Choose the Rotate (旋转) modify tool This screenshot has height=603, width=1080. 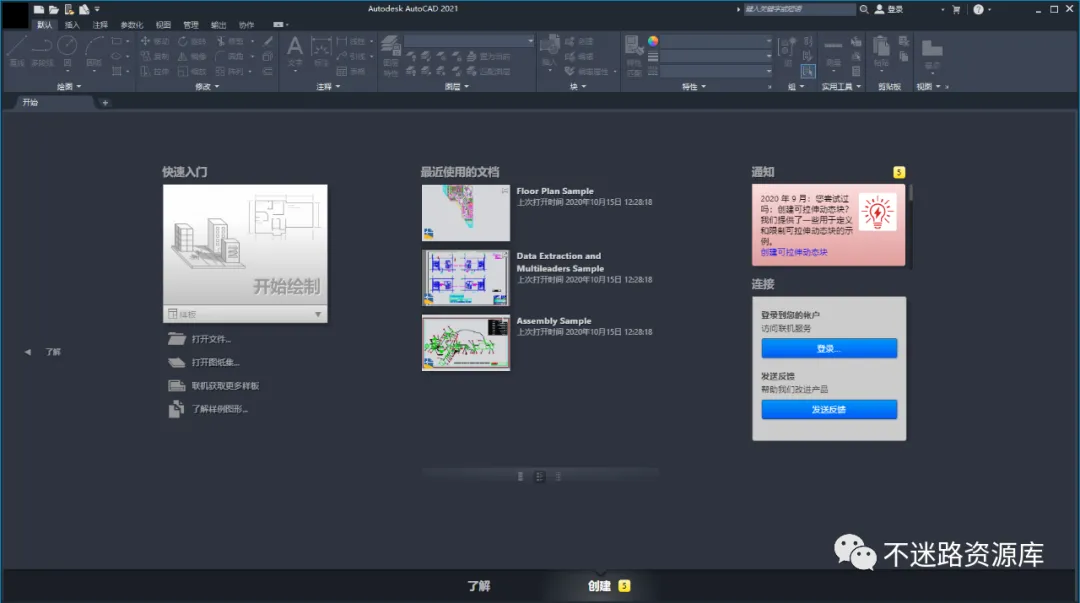point(192,41)
